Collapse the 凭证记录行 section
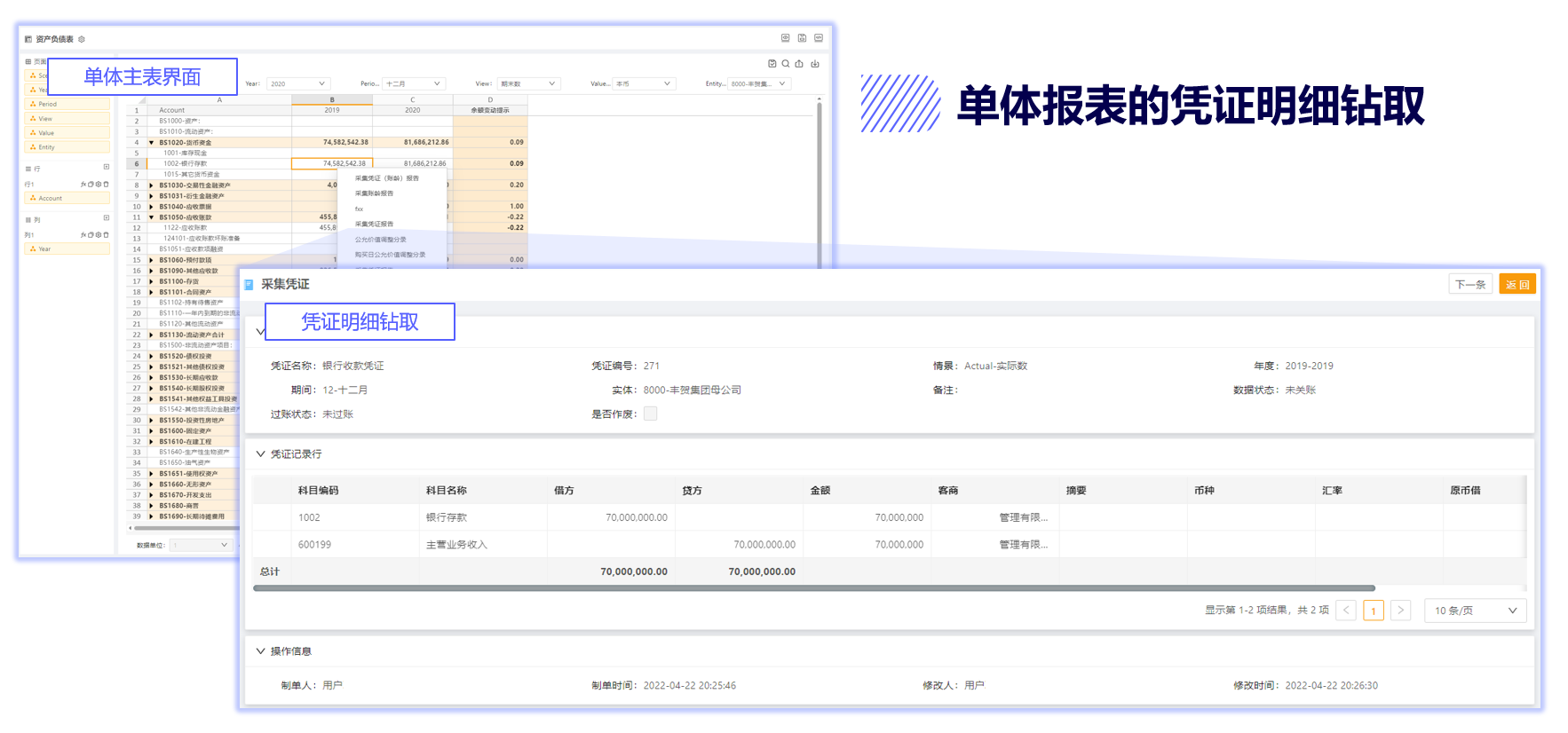The height and width of the screenshot is (733, 1568). [261, 454]
